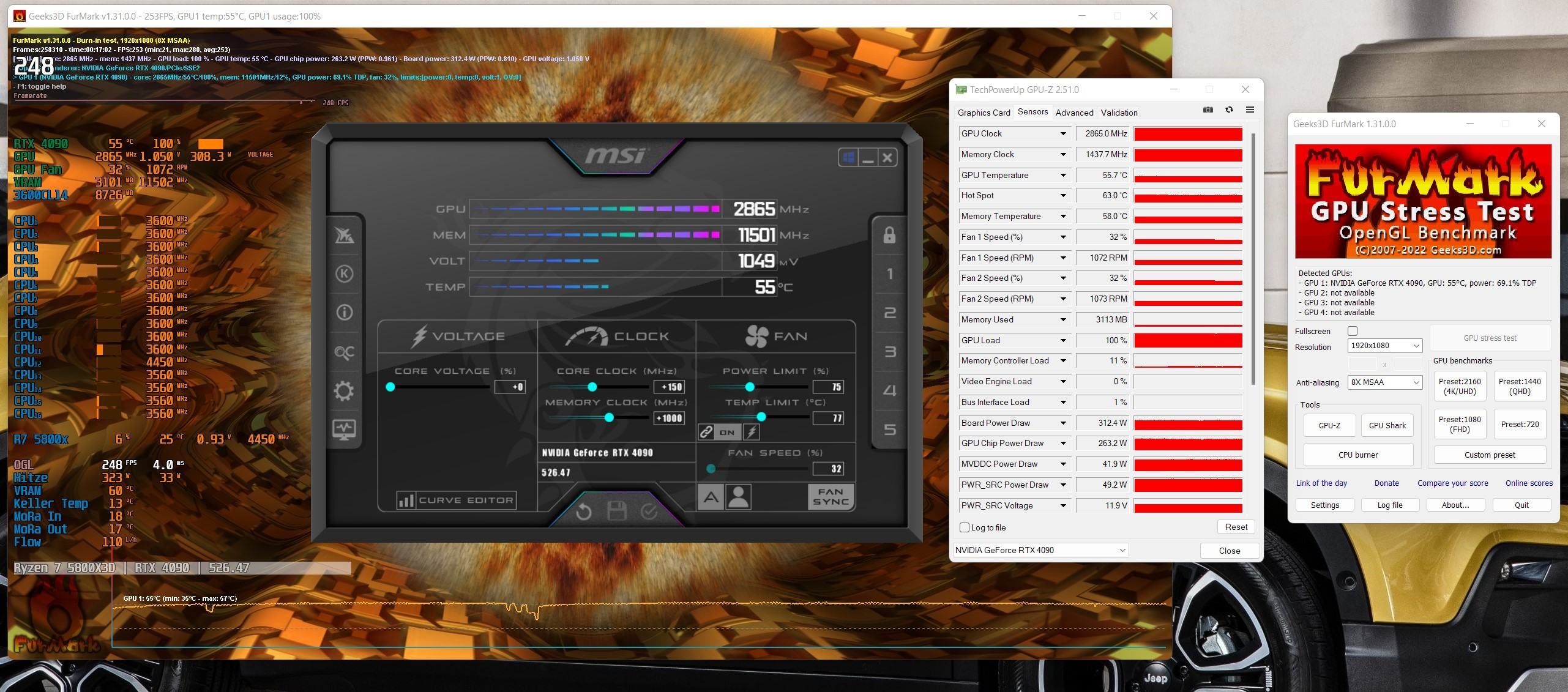Viewport: 1568px width, 692px height.
Task: Switch to the Validation tab
Action: pyautogui.click(x=1119, y=113)
